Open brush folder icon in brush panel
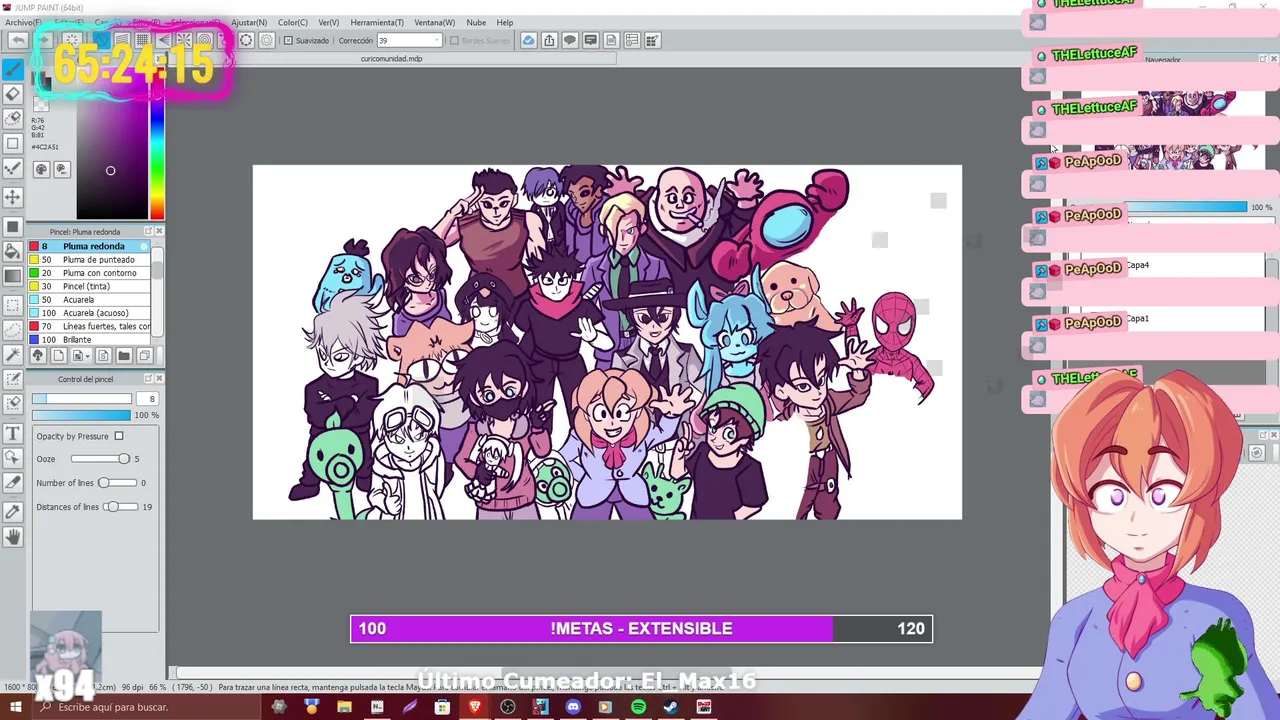The width and height of the screenshot is (1280, 720). pos(124,356)
